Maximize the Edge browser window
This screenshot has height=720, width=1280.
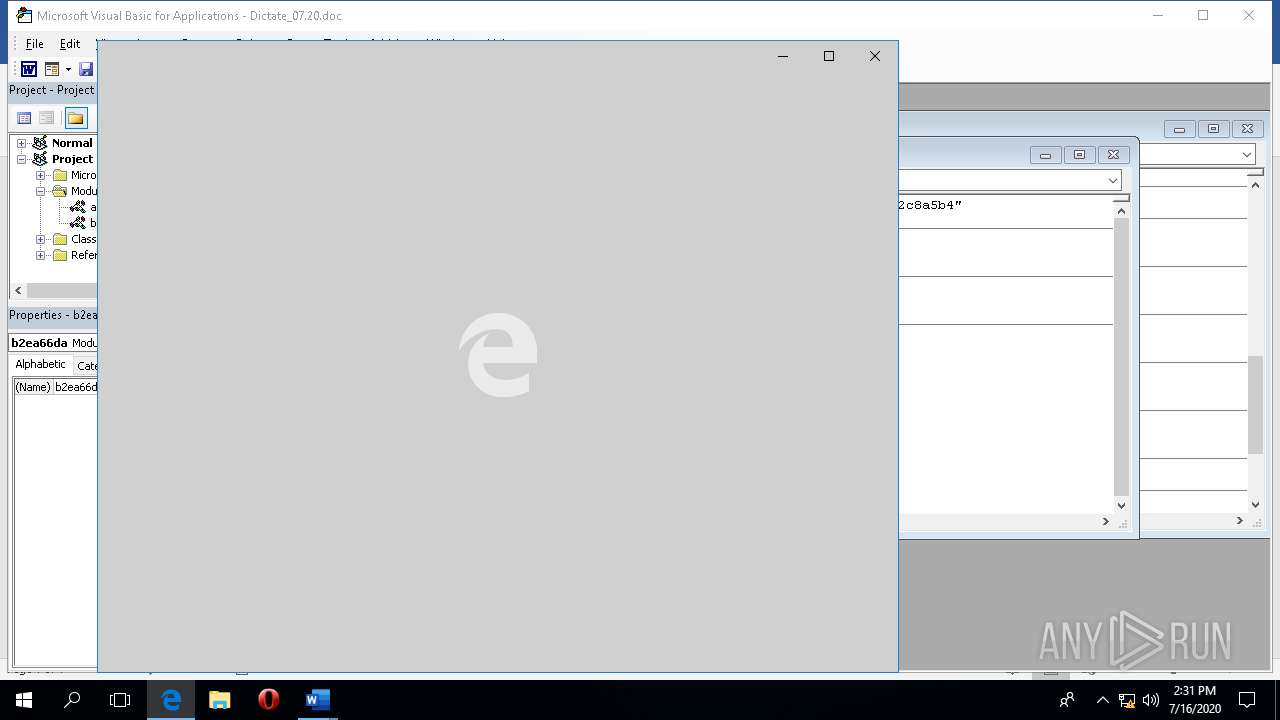tap(829, 56)
